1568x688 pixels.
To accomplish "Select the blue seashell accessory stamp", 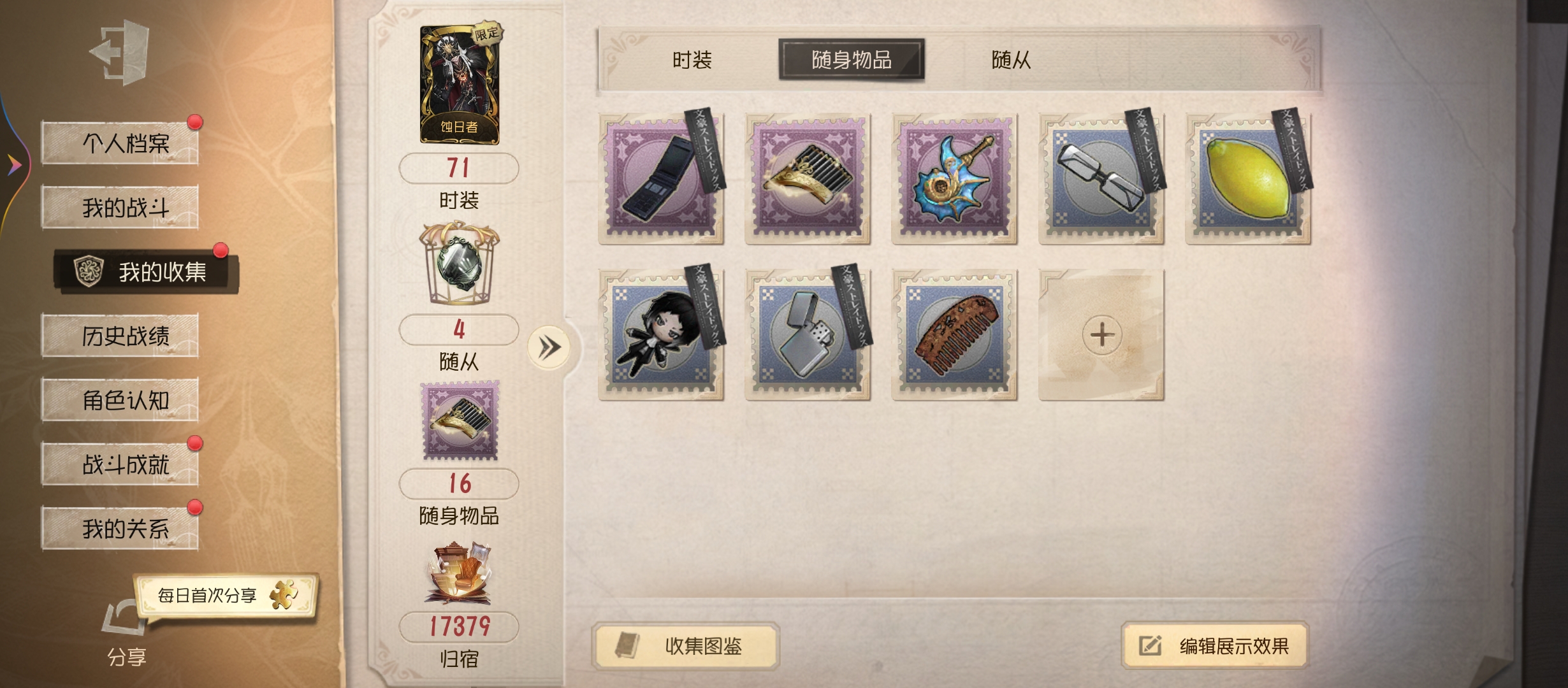I will tap(954, 178).
